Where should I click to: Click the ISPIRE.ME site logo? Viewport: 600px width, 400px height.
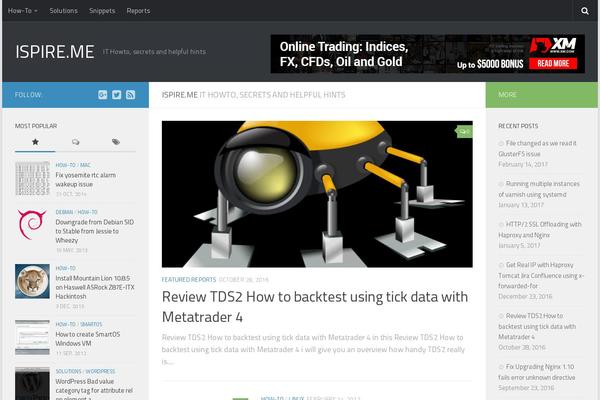pyautogui.click(x=55, y=52)
